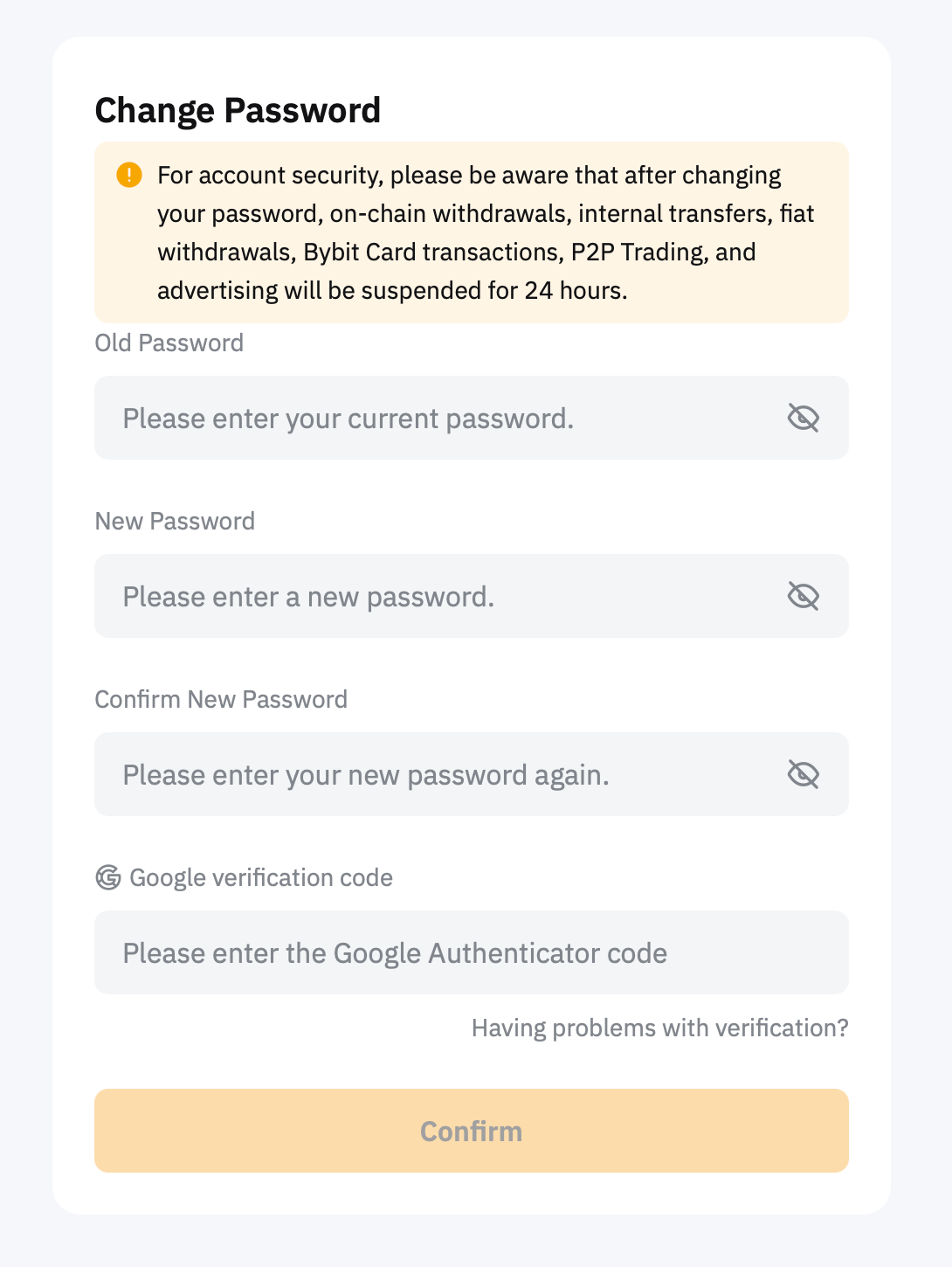Click the "Old Password" field label
Image resolution: width=952 pixels, height=1267 pixels.
(x=169, y=343)
